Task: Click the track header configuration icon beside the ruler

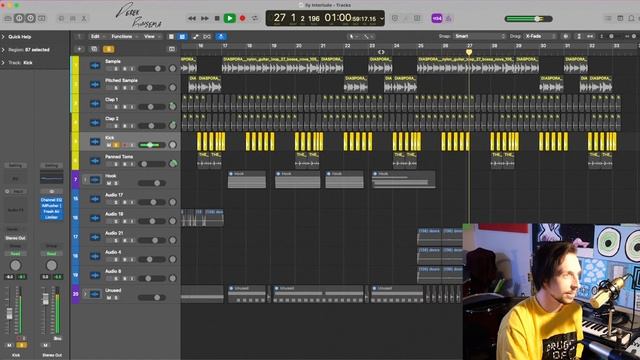Action: 172,49
